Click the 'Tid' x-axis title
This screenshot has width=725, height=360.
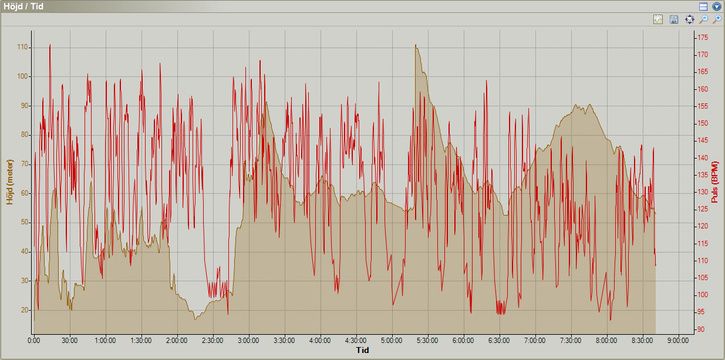click(363, 350)
